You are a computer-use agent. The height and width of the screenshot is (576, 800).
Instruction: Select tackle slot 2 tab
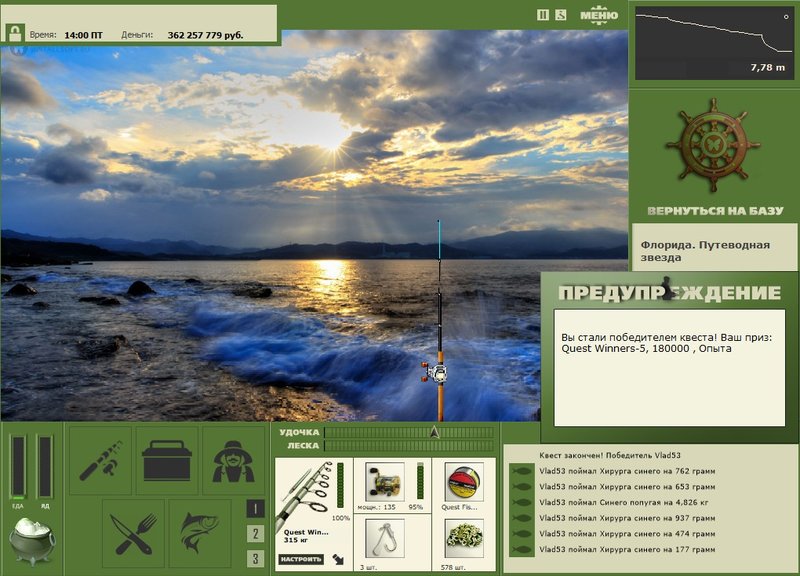point(256,534)
